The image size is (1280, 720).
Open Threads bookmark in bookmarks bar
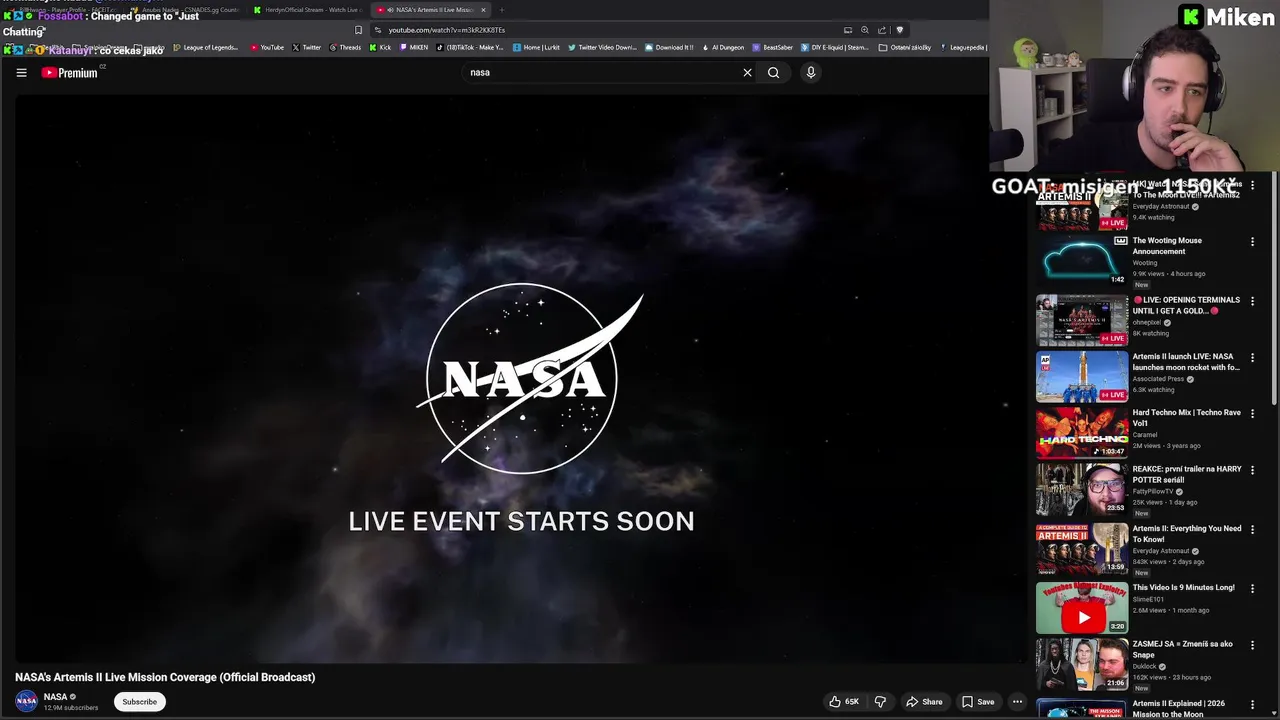345,47
